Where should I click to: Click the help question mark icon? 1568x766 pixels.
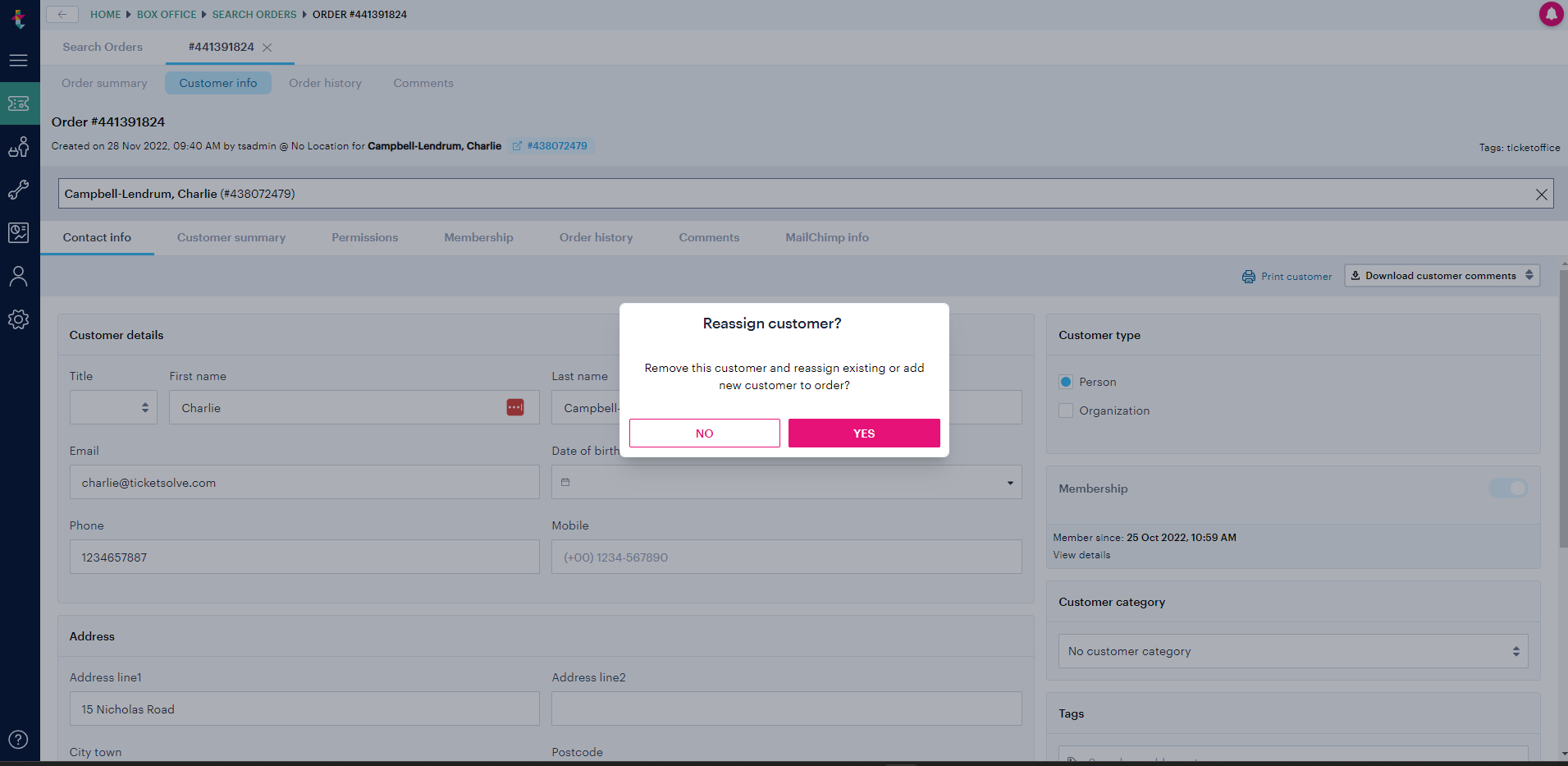(18, 740)
